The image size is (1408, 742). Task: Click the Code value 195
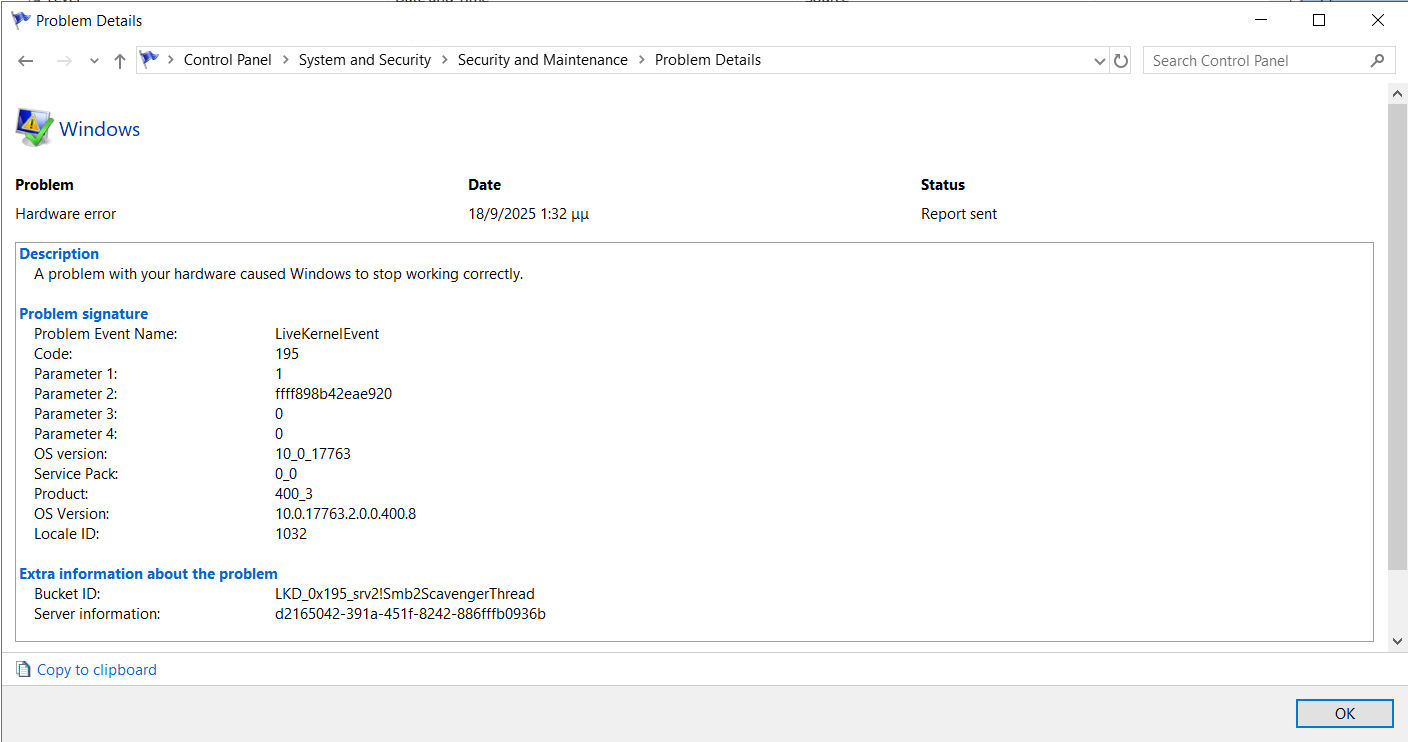(x=287, y=354)
